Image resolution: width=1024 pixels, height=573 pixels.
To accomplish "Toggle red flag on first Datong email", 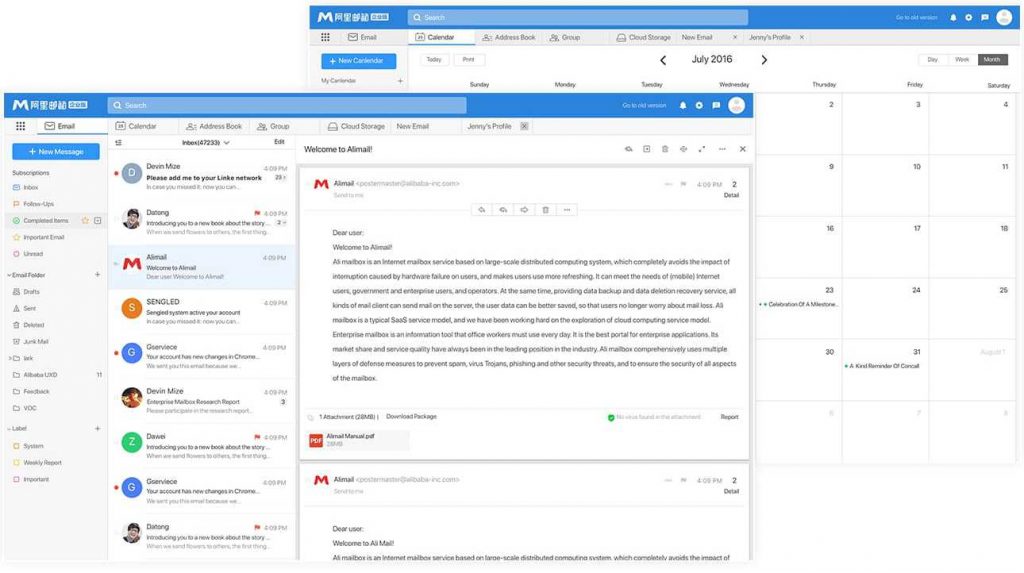I will [x=257, y=213].
